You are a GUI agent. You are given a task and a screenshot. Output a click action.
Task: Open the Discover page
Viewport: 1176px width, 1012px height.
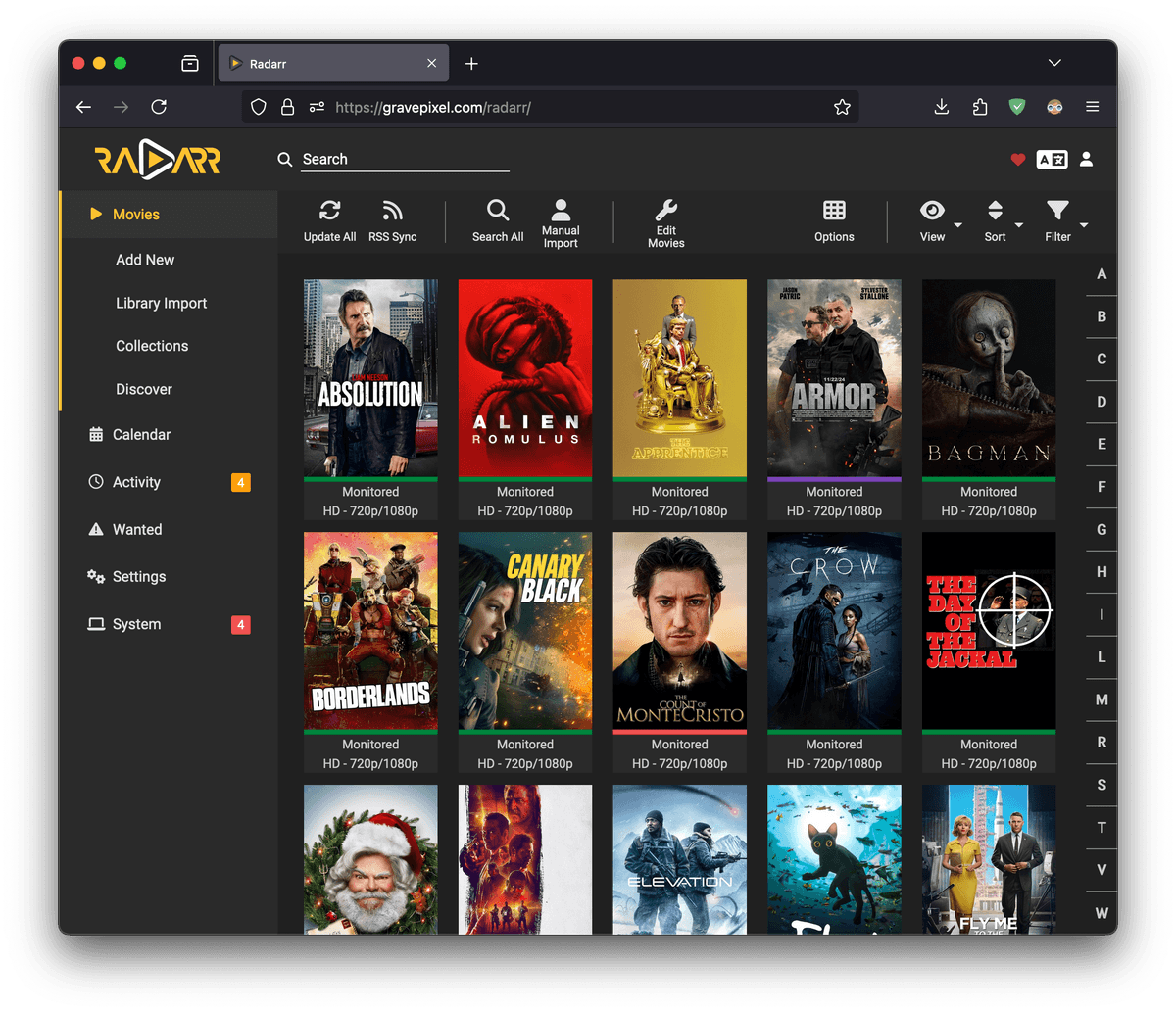point(144,389)
